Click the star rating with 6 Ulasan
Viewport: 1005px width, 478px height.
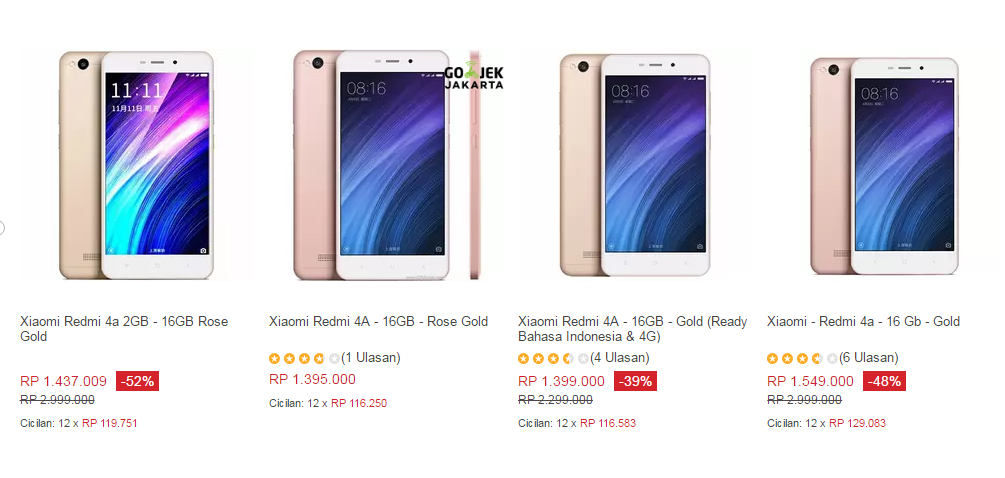pos(802,358)
